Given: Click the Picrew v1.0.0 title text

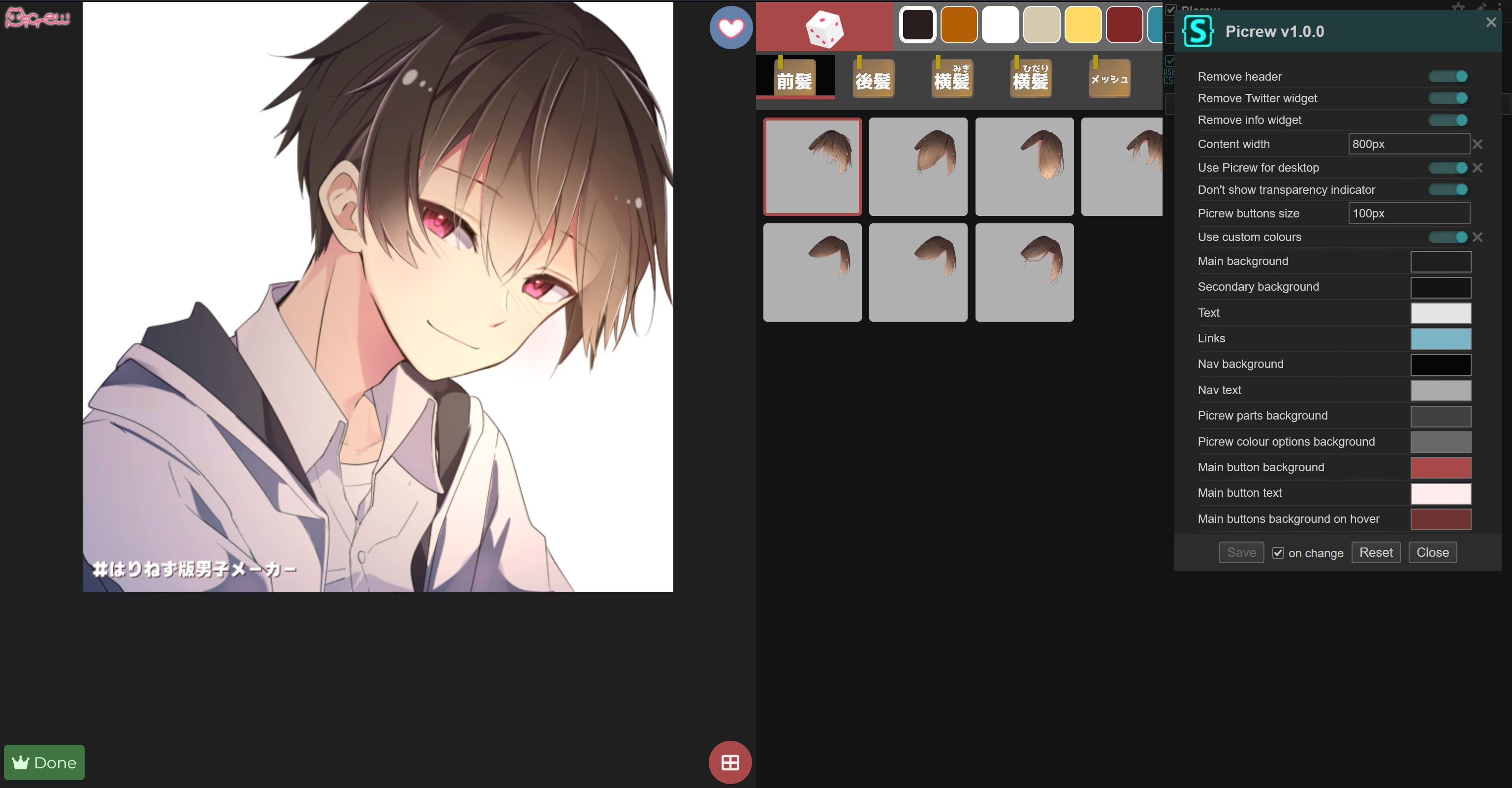Looking at the screenshot, I should (1274, 31).
